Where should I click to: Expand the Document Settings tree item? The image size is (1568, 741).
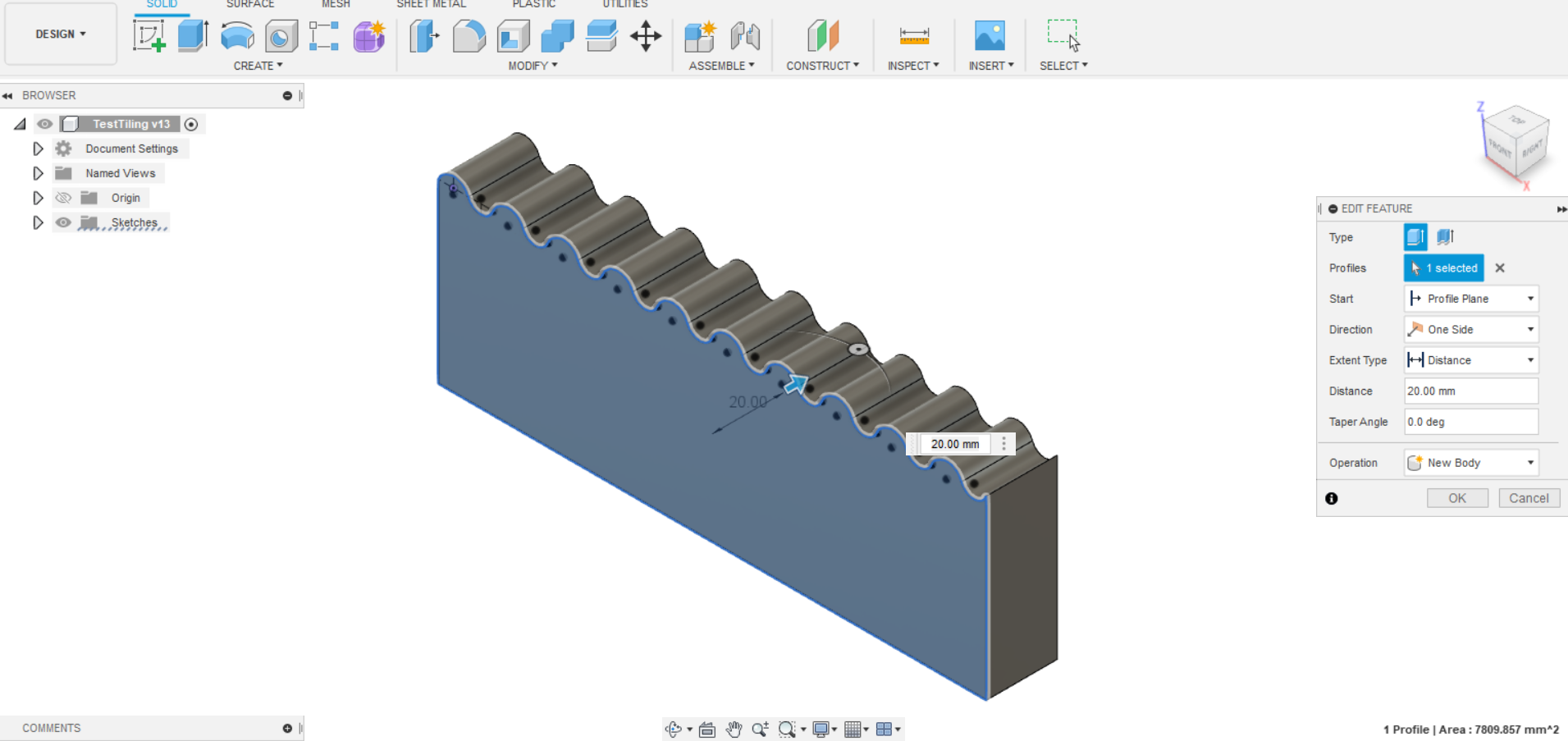(x=38, y=149)
